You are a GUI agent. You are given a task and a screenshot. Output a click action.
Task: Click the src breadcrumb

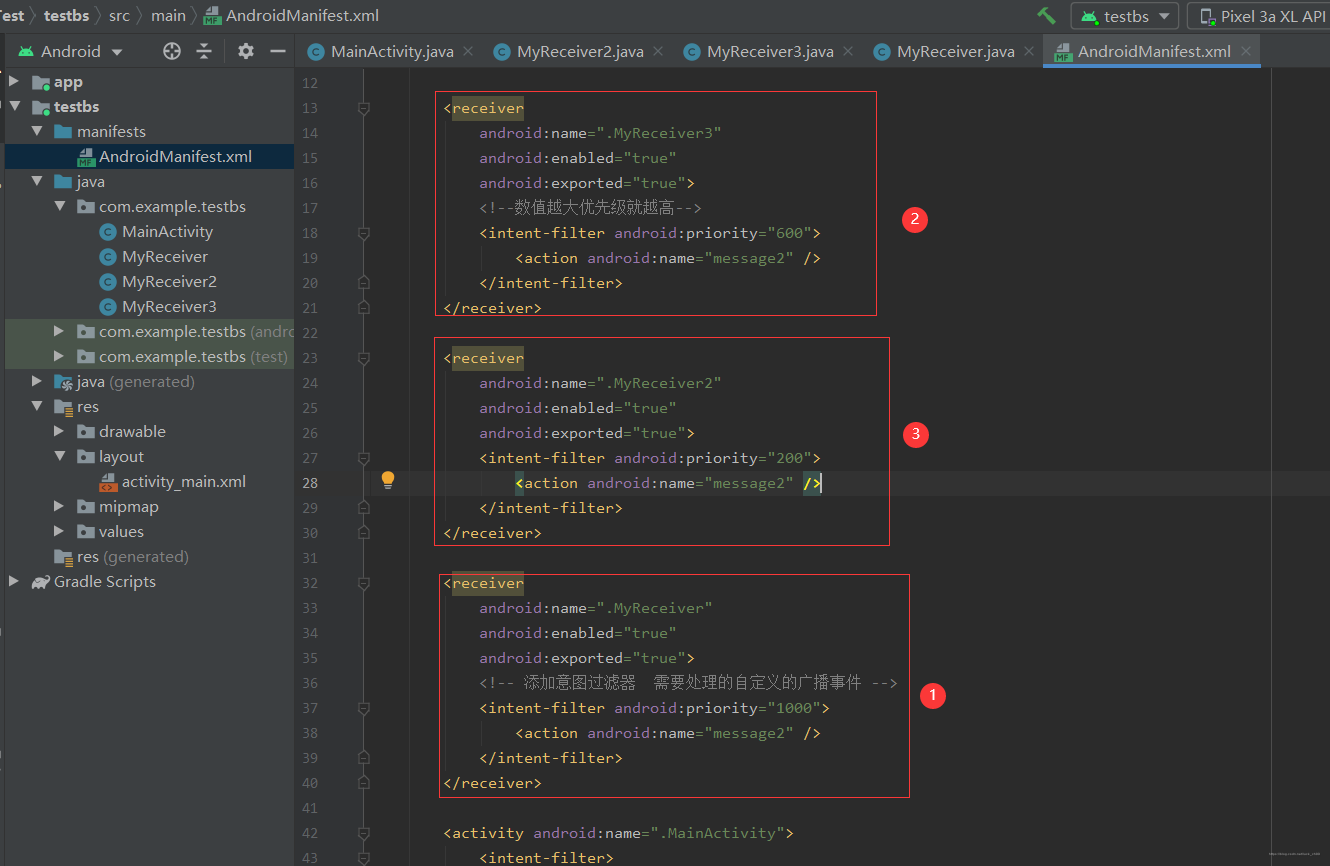click(x=119, y=15)
